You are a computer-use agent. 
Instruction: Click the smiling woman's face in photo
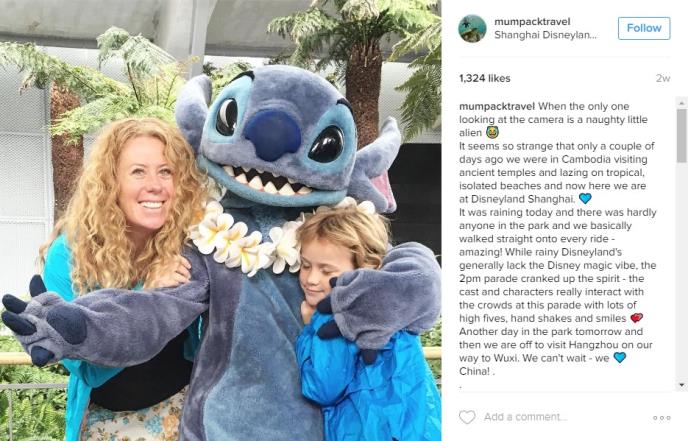pyautogui.click(x=146, y=183)
